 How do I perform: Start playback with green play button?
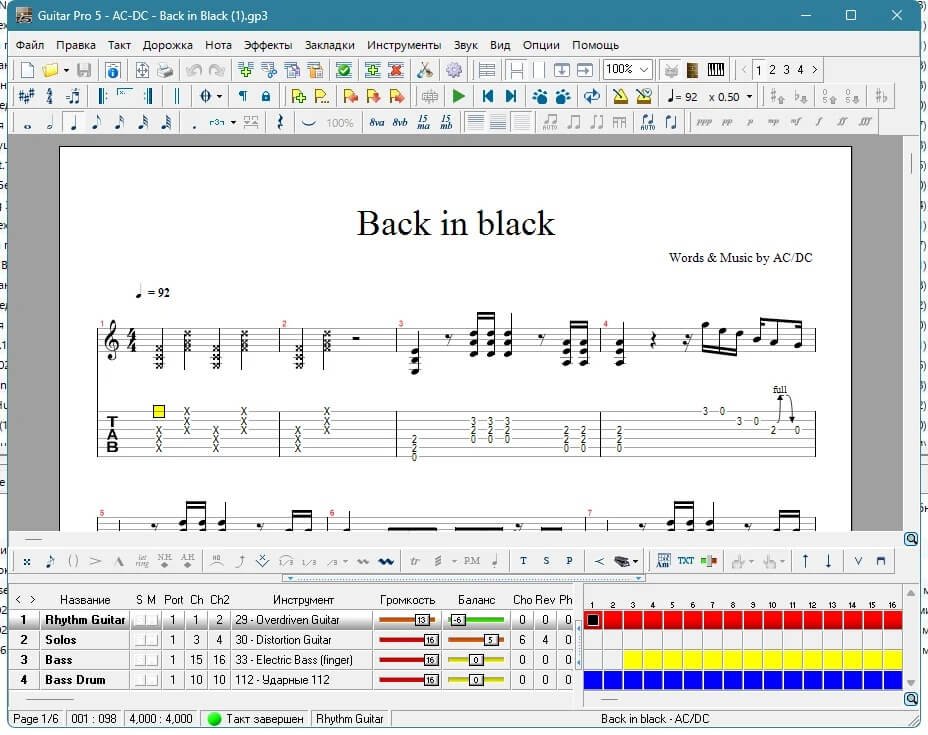pos(458,96)
